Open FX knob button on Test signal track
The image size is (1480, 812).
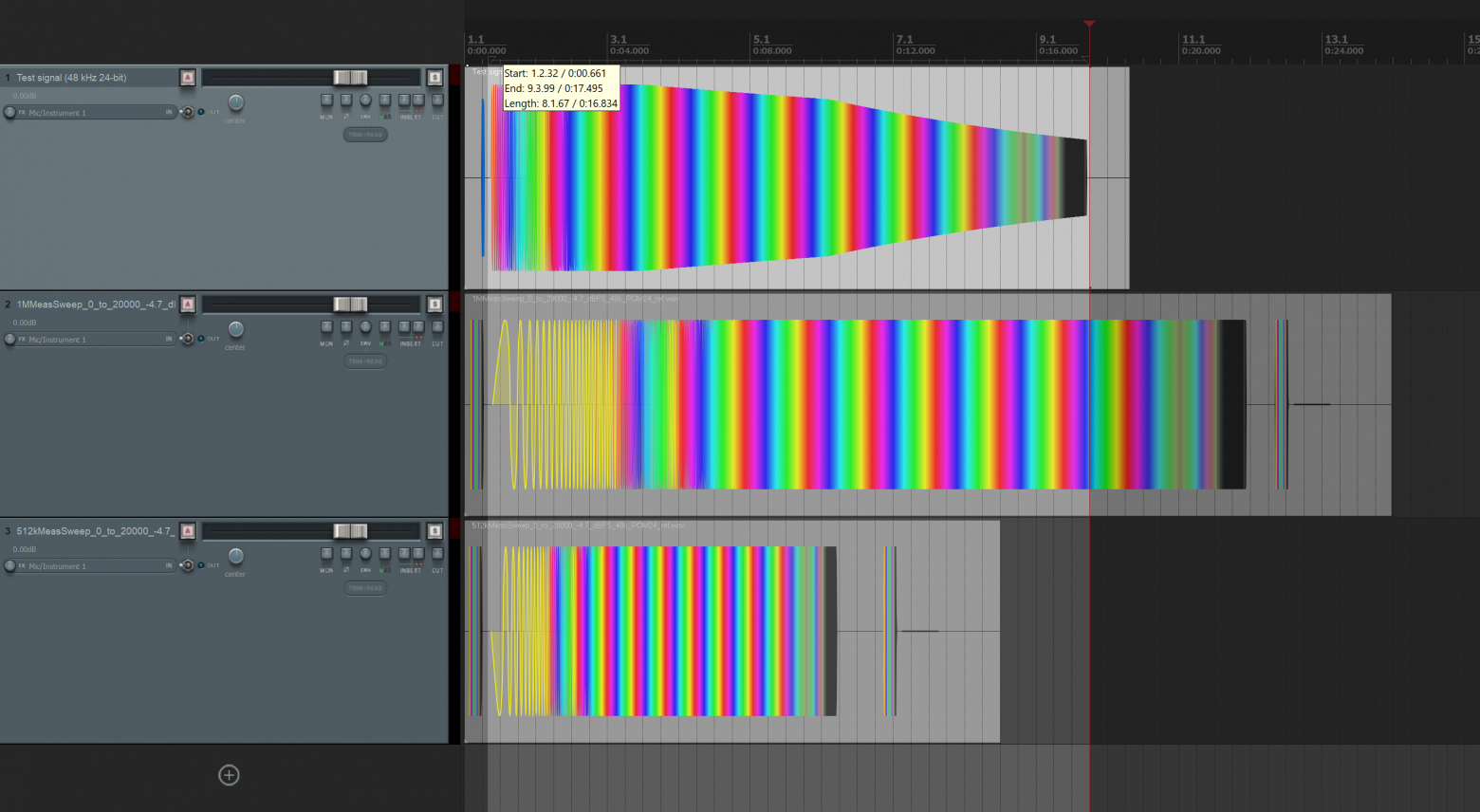click(10, 112)
